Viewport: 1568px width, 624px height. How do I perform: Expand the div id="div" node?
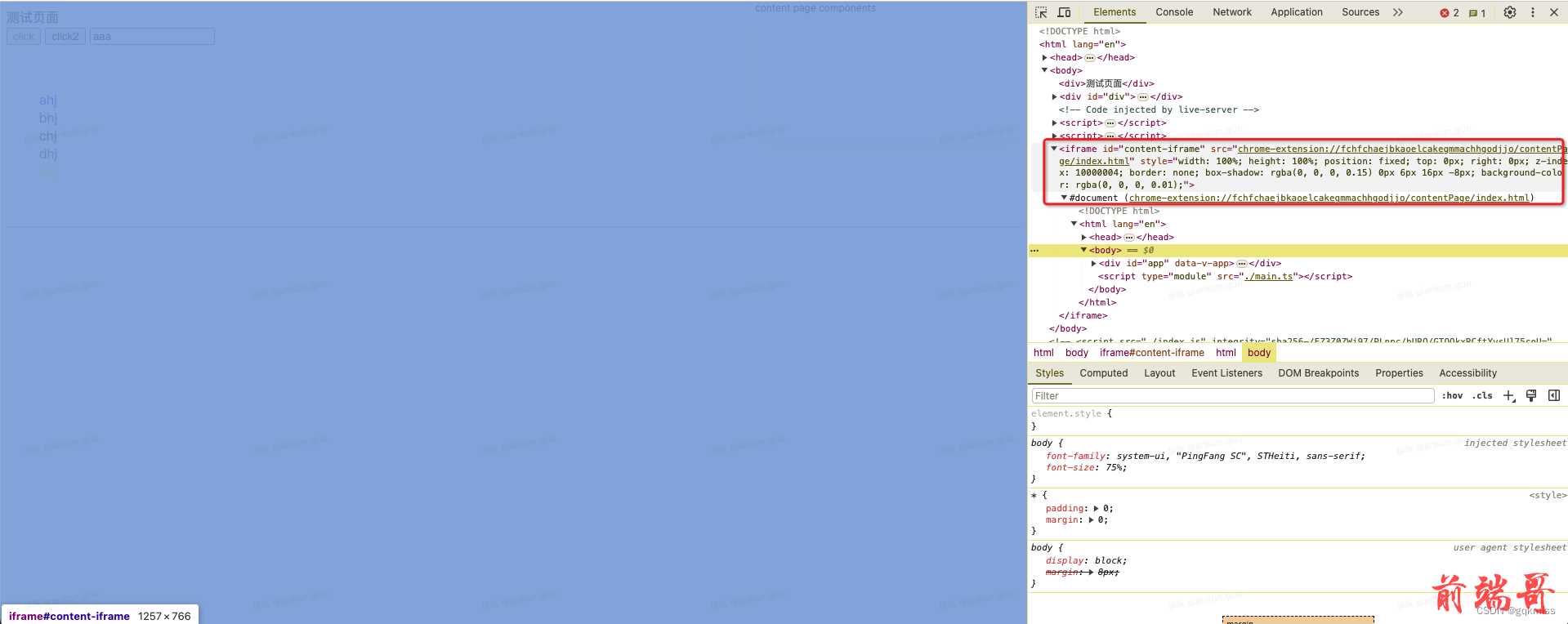(1054, 97)
